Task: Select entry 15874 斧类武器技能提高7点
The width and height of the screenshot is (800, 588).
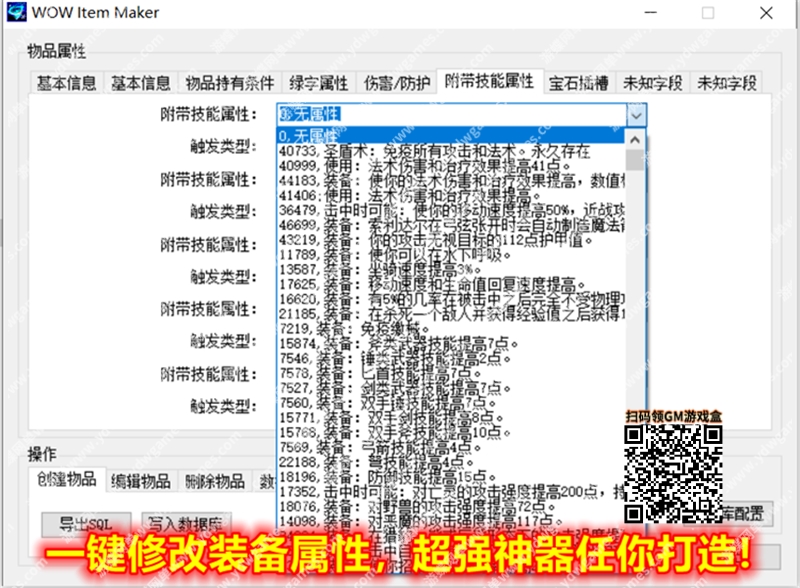Action: 451,344
